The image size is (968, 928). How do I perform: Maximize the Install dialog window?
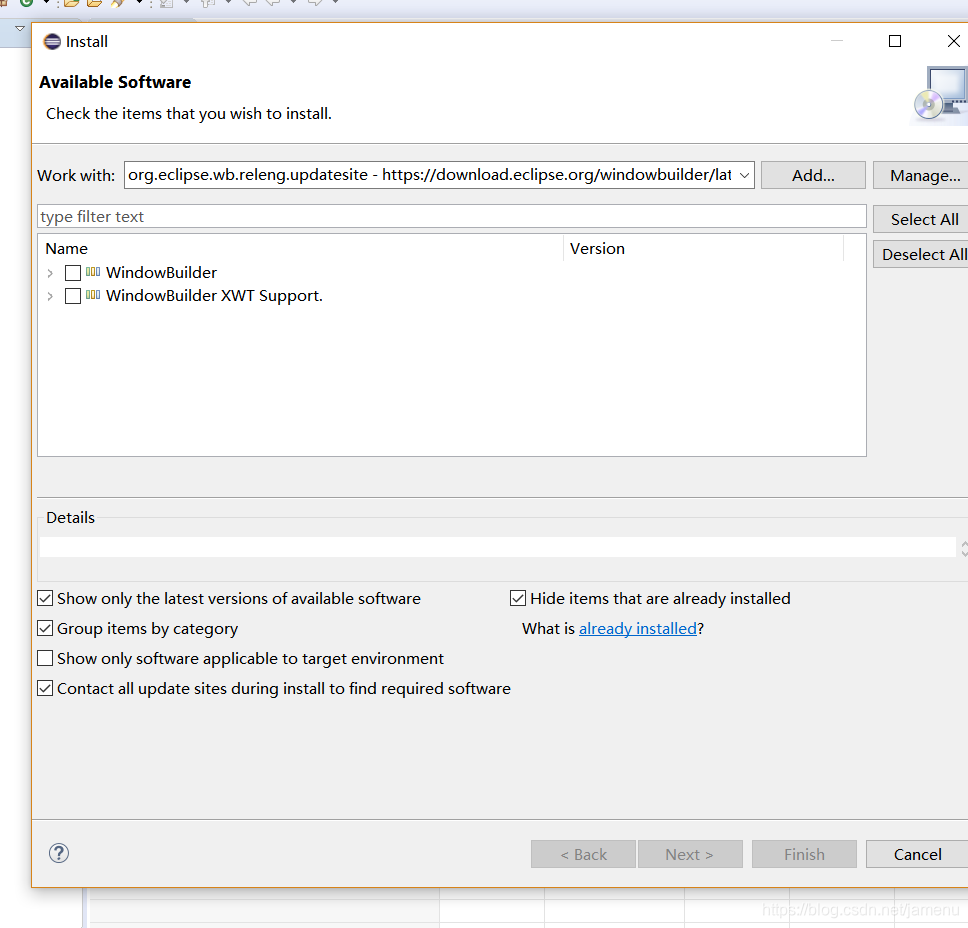tap(895, 41)
